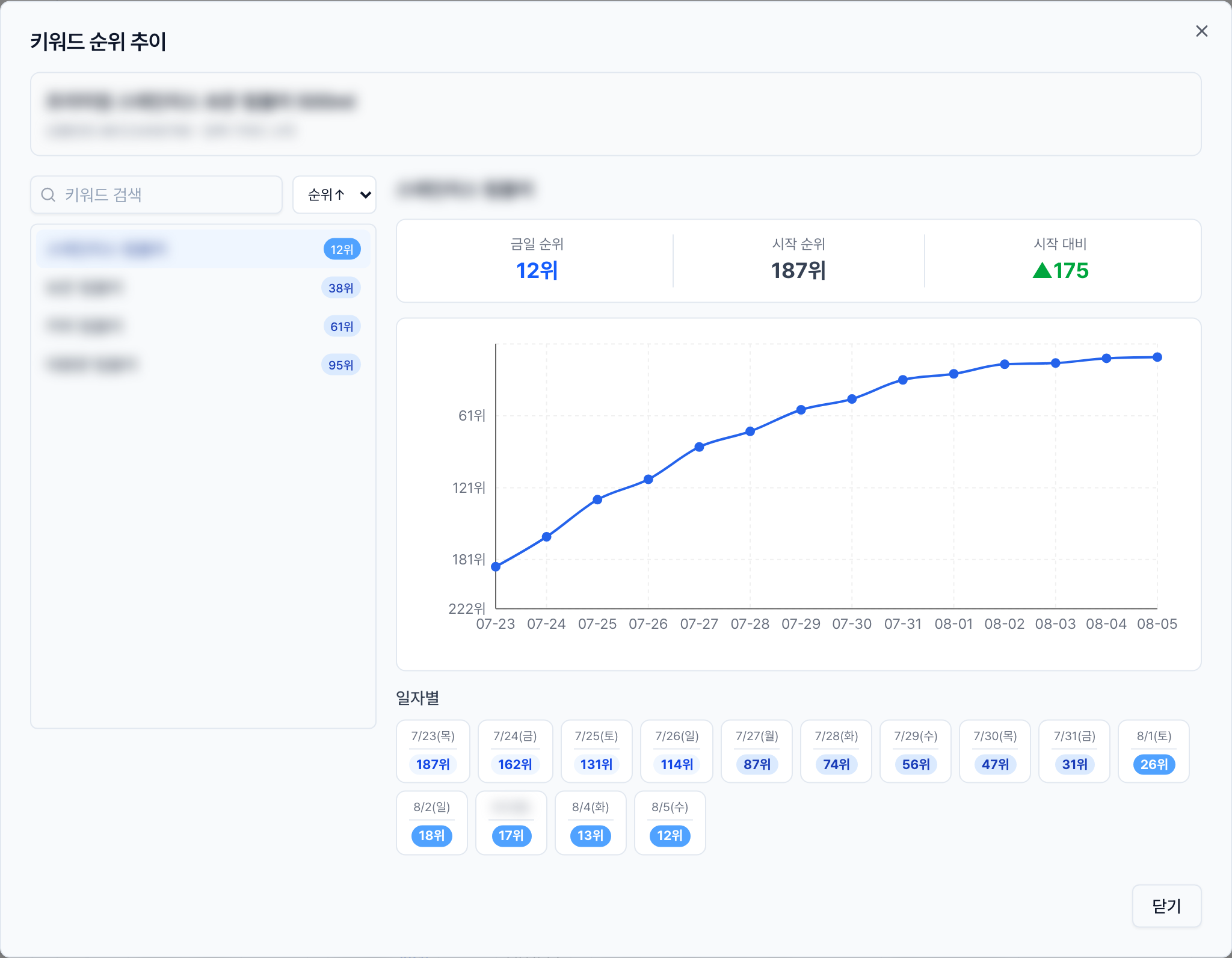1232x958 pixels.
Task: Click the 7/27(월) 87위 card
Action: pos(757,751)
